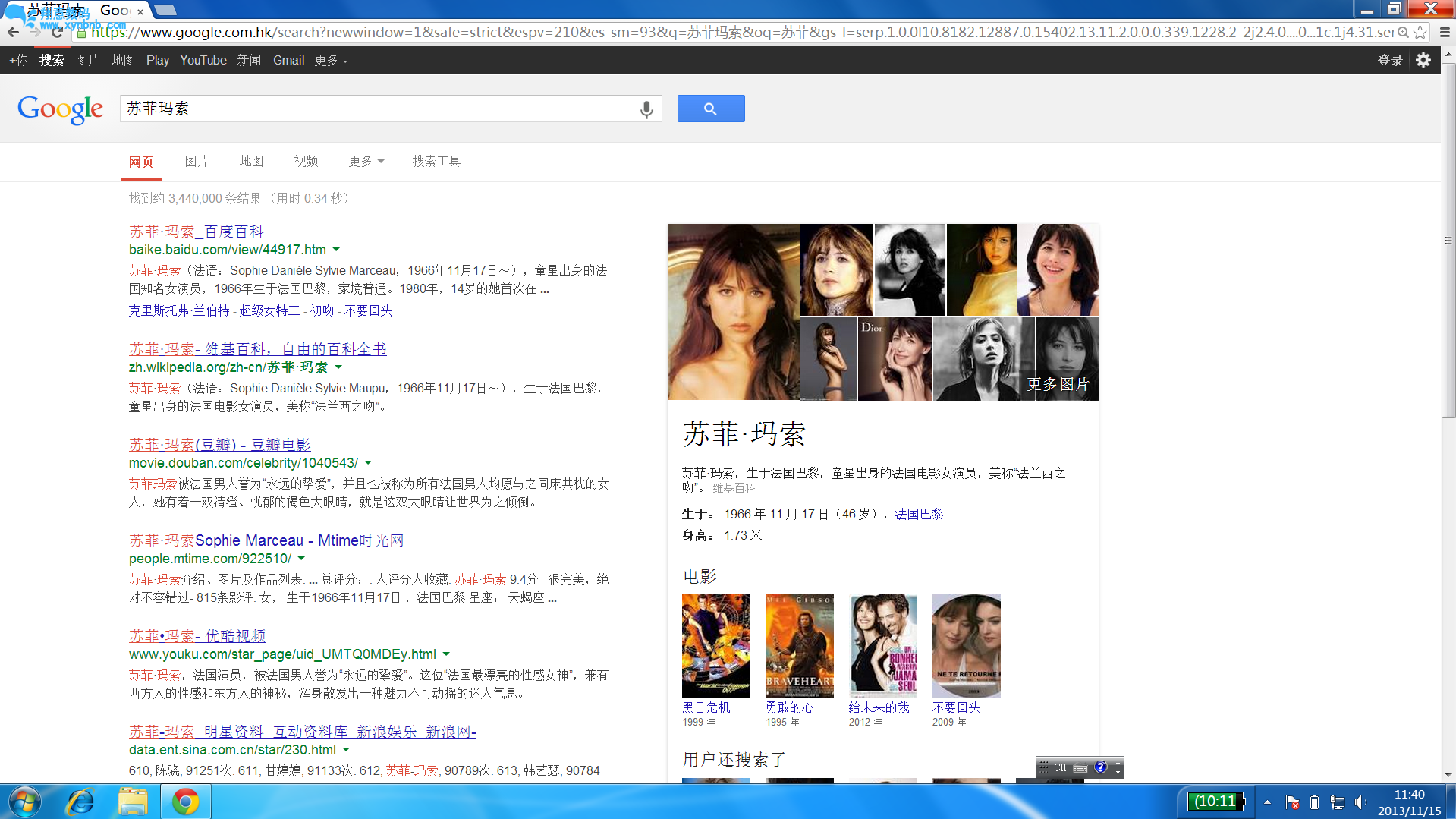
Task: Expand the data.ent.sina.com.cn result dropdown arrow
Action: (x=346, y=750)
